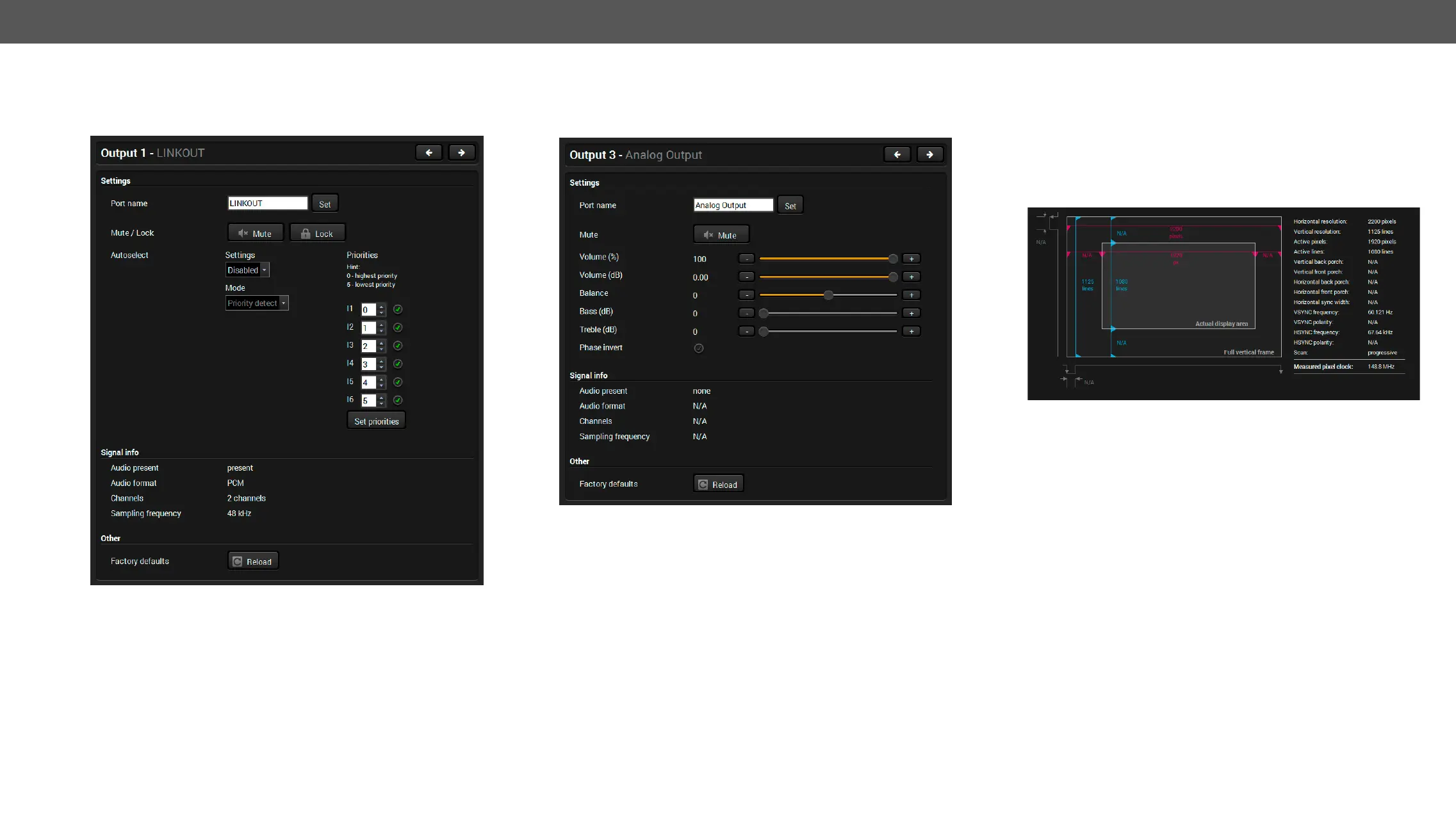The width and height of the screenshot is (1456, 817).
Task: Decrease Treble (dB) with minus button
Action: 746,331
